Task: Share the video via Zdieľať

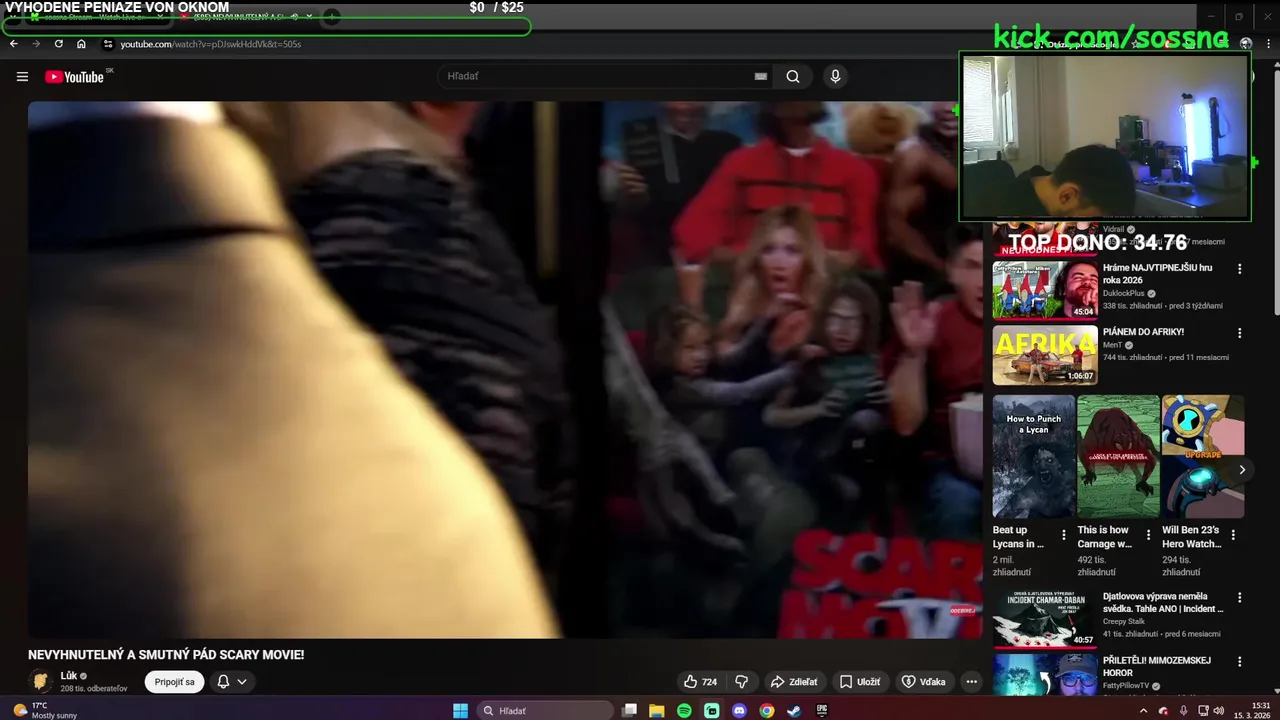Action: 793,682
